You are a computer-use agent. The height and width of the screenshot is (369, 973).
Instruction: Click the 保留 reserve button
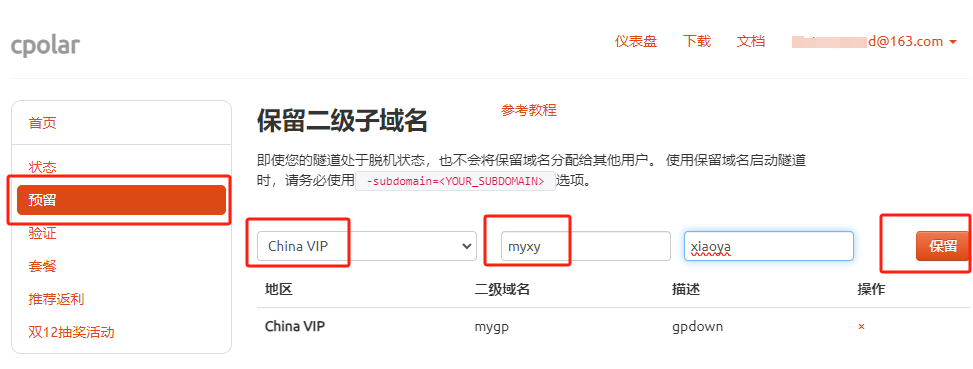(x=943, y=246)
